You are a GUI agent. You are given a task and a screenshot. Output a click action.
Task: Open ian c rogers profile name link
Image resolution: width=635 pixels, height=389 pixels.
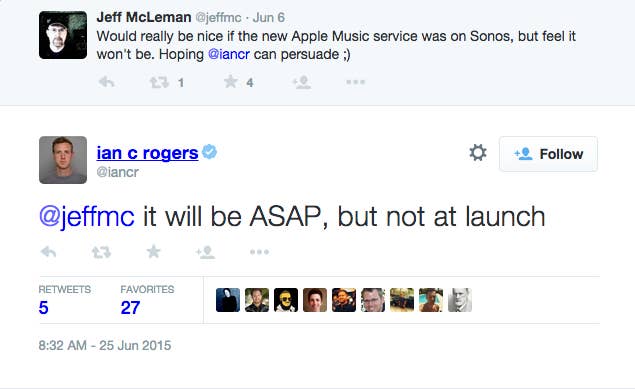[147, 153]
